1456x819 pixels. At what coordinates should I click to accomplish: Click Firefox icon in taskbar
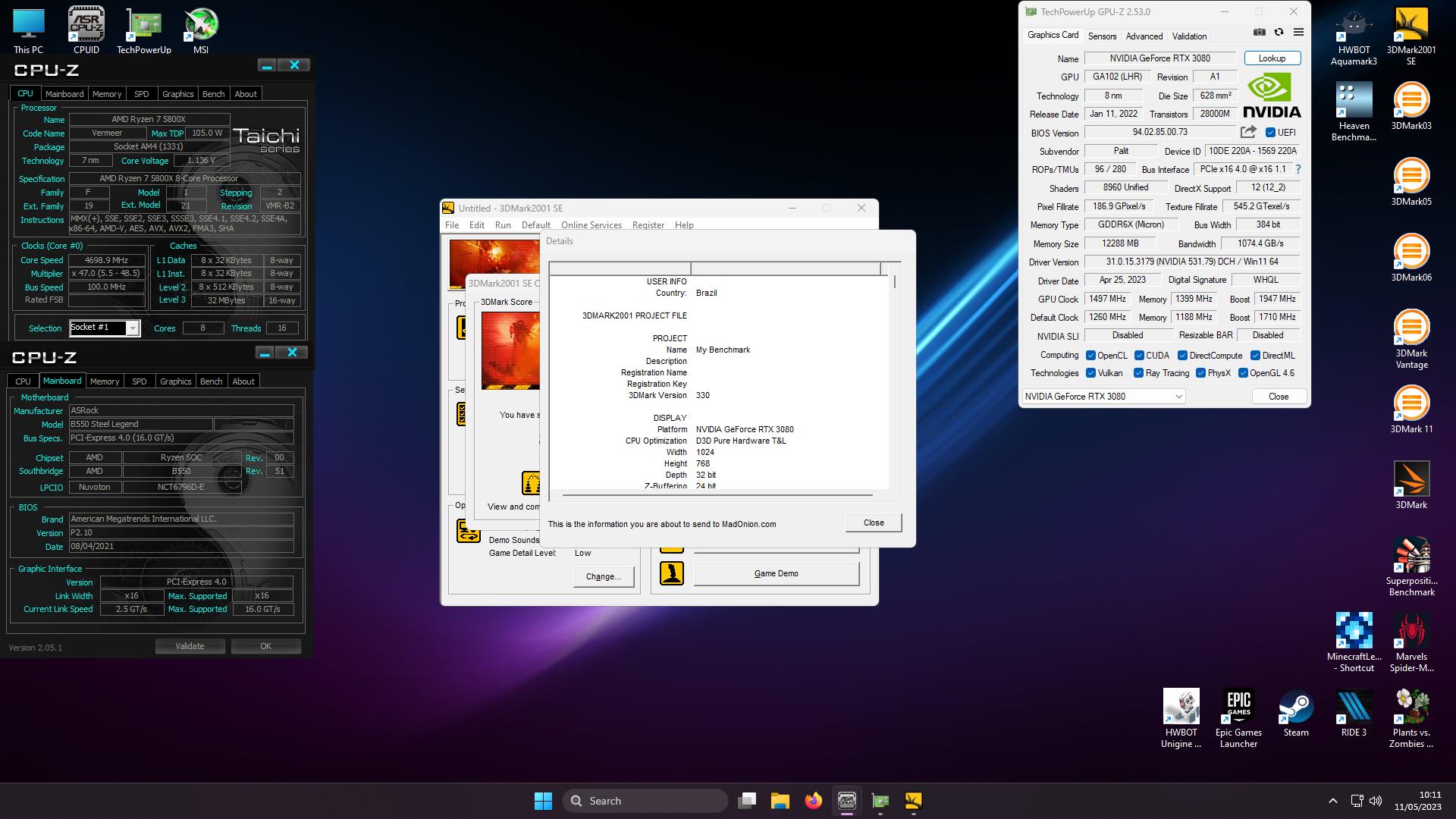[x=814, y=801]
